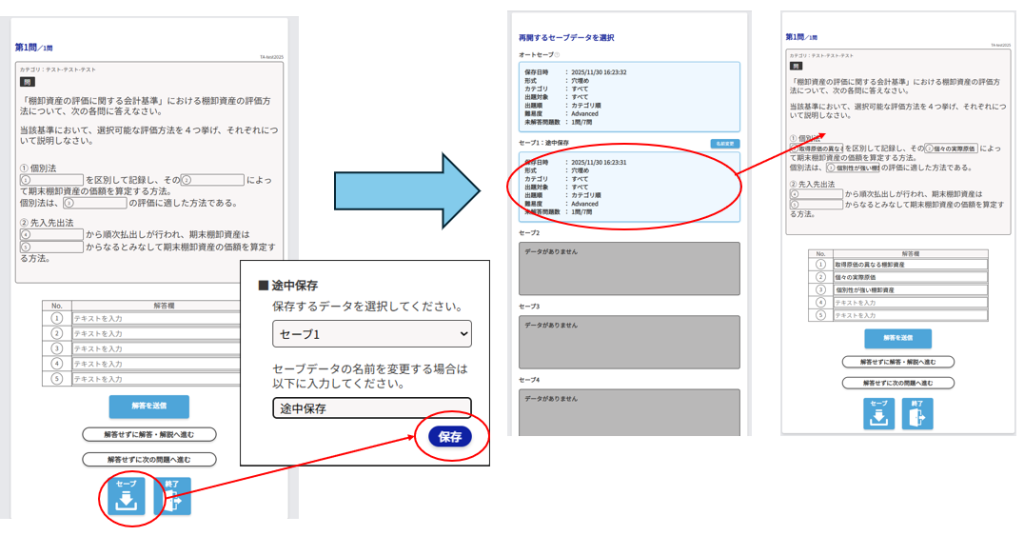The width and height of the screenshot is (1024, 536).
Task: Click 解答を送信 on the blank answer form
Action: pos(148,406)
